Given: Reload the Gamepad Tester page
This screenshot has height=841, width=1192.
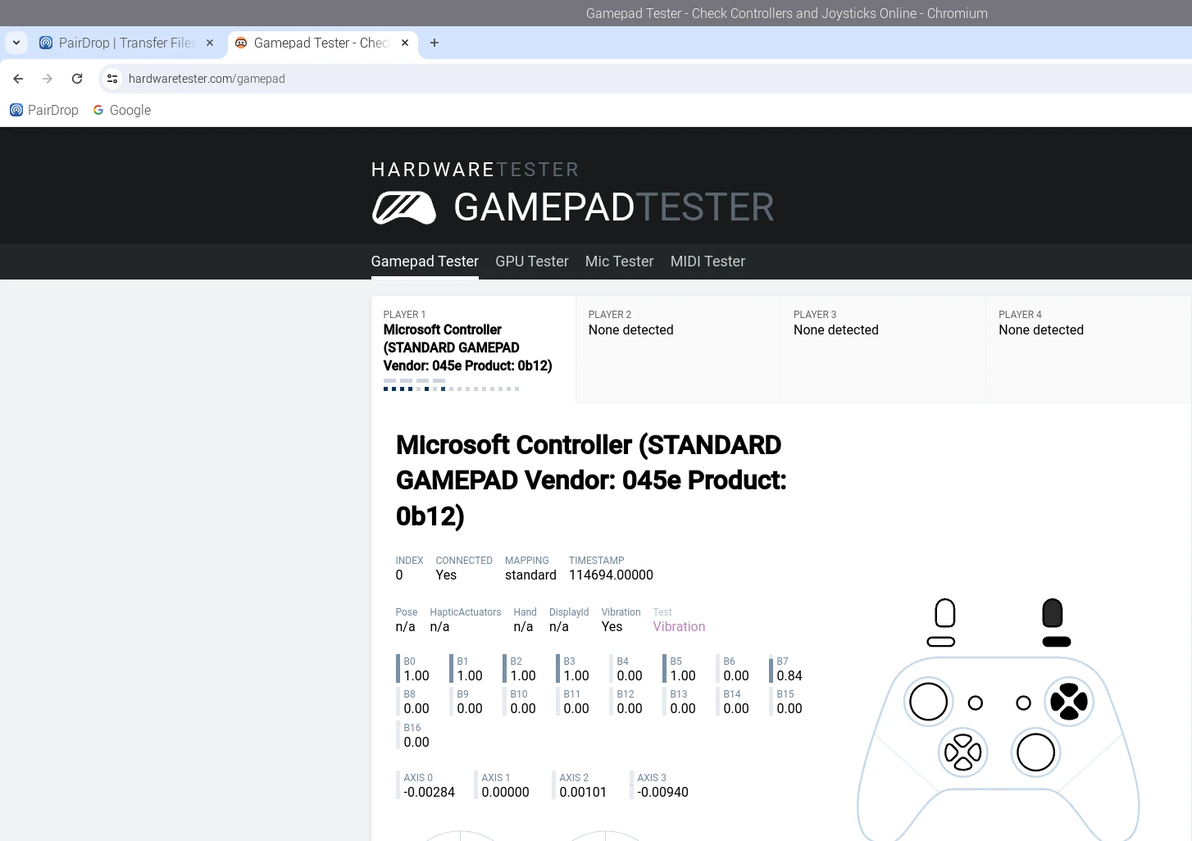Looking at the screenshot, I should [77, 78].
